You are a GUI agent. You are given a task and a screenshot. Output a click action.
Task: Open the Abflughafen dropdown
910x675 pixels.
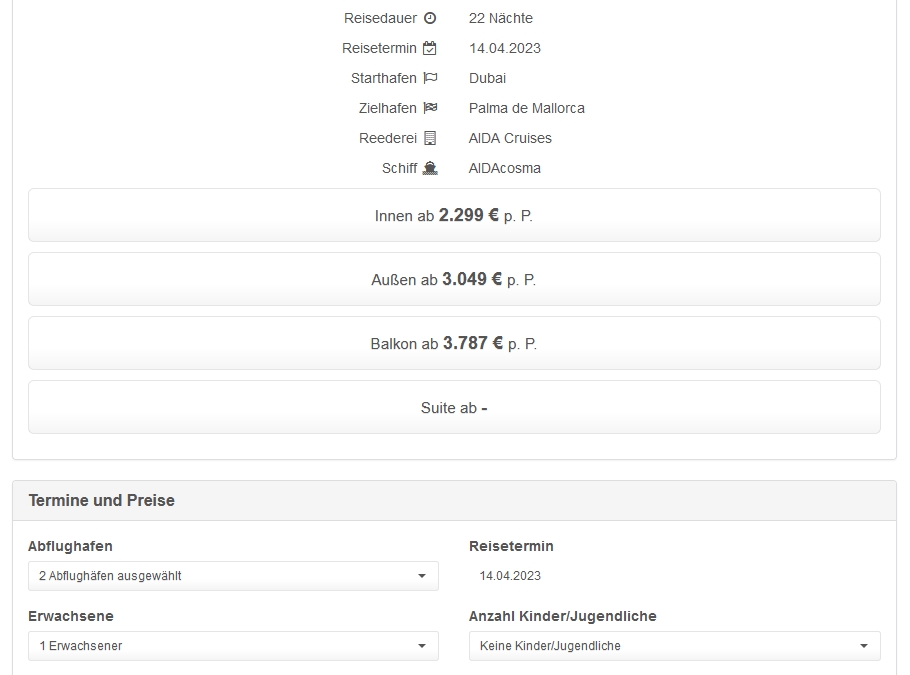pos(233,576)
